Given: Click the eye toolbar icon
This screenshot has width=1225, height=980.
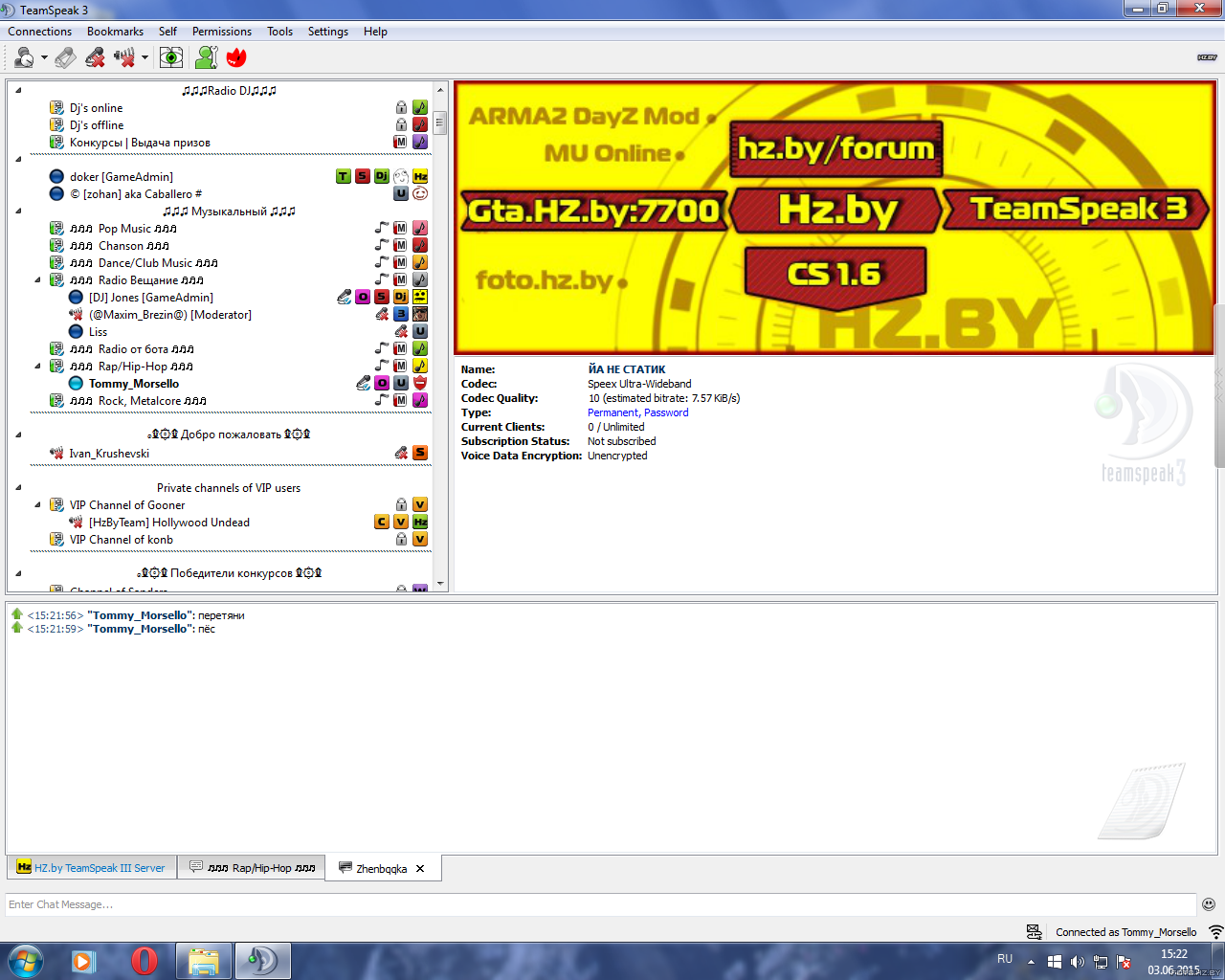Looking at the screenshot, I should [x=171, y=57].
